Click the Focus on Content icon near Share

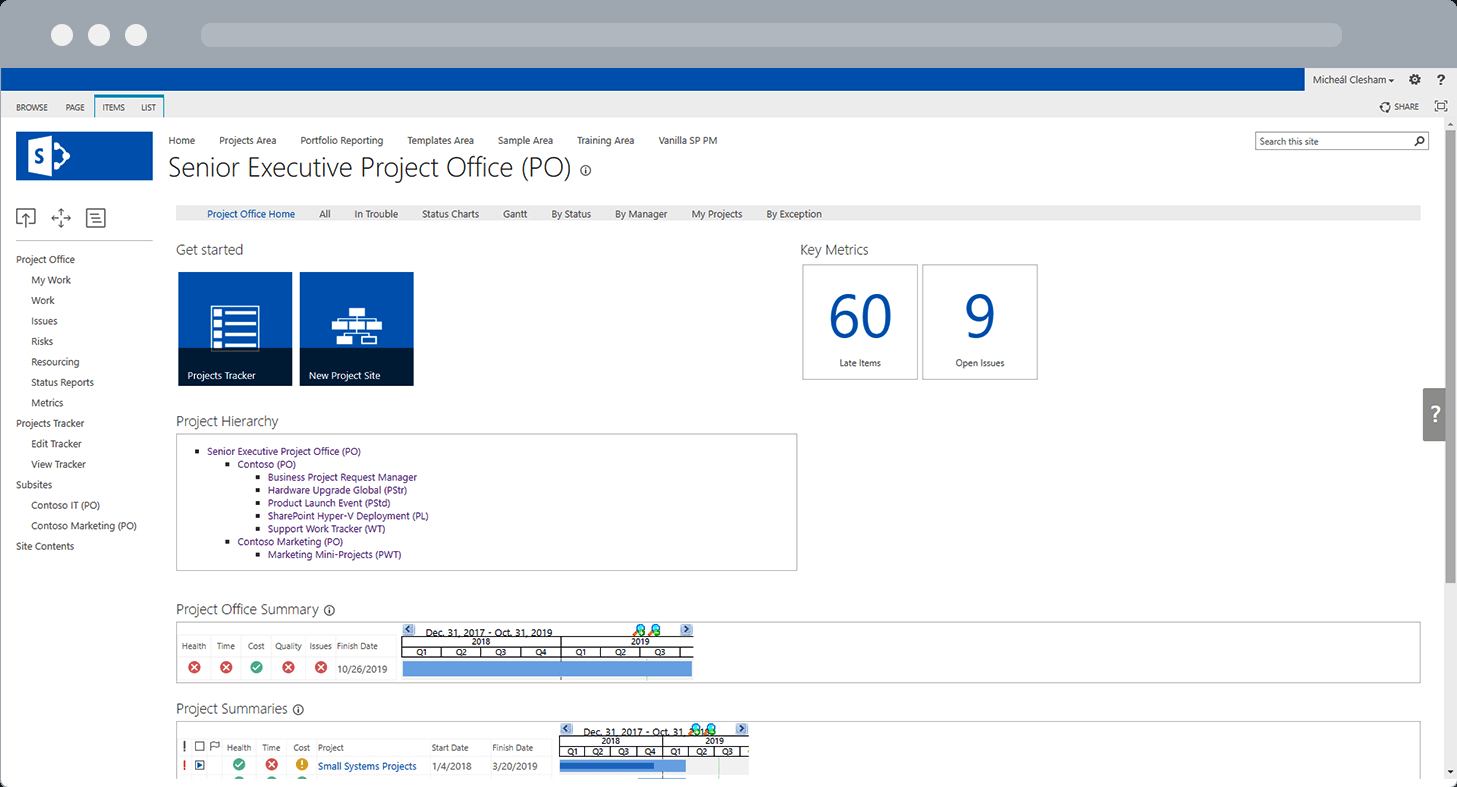tap(1440, 106)
